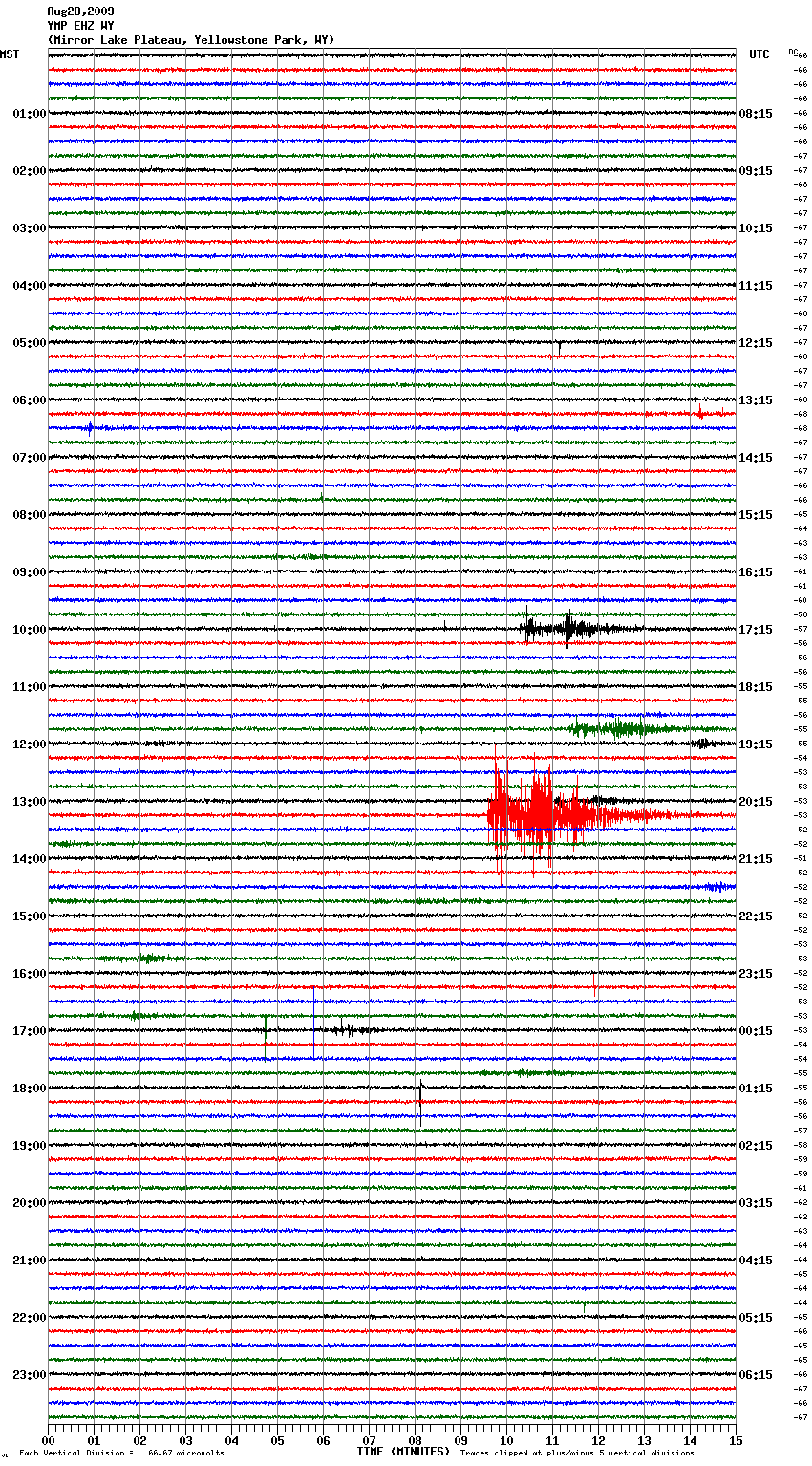This screenshot has height=1466, width=812.
Task: Click the 15:15 UTC time label
Action: [x=756, y=515]
